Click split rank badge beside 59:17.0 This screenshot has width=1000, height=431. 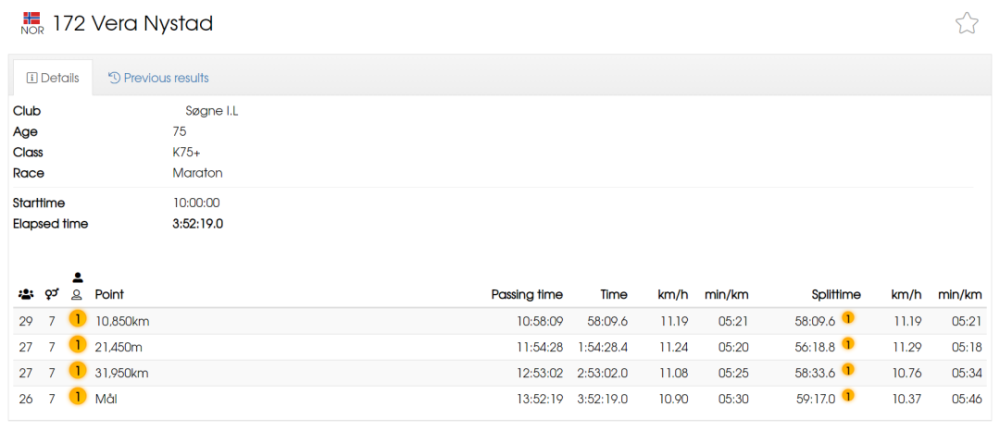(848, 396)
